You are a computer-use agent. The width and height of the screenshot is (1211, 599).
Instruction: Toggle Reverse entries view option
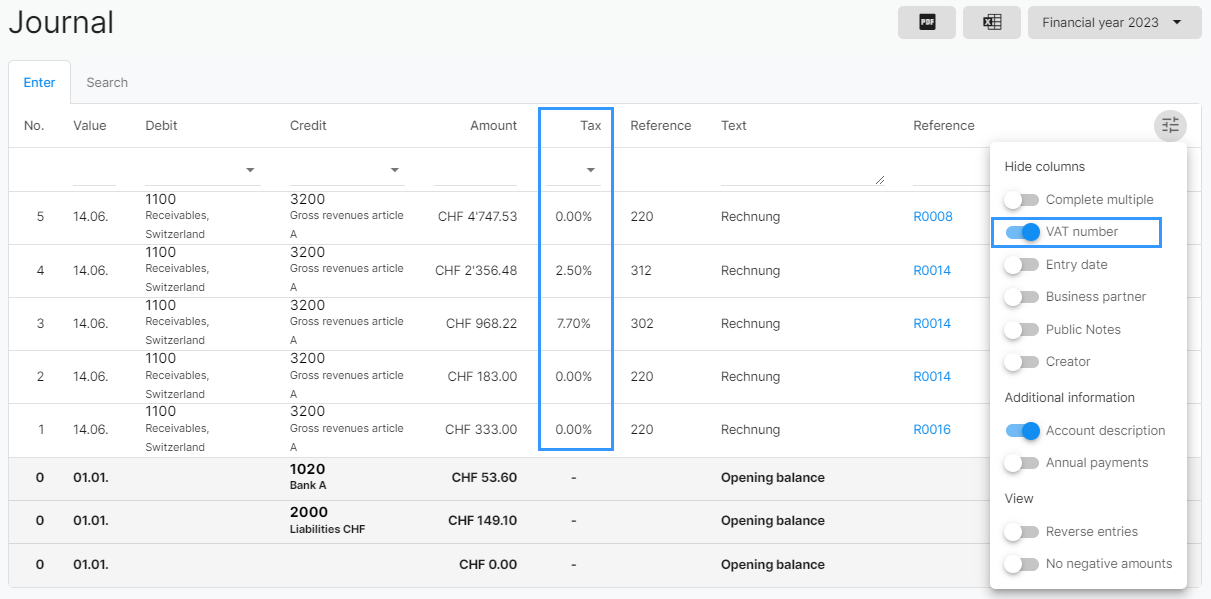(1022, 532)
